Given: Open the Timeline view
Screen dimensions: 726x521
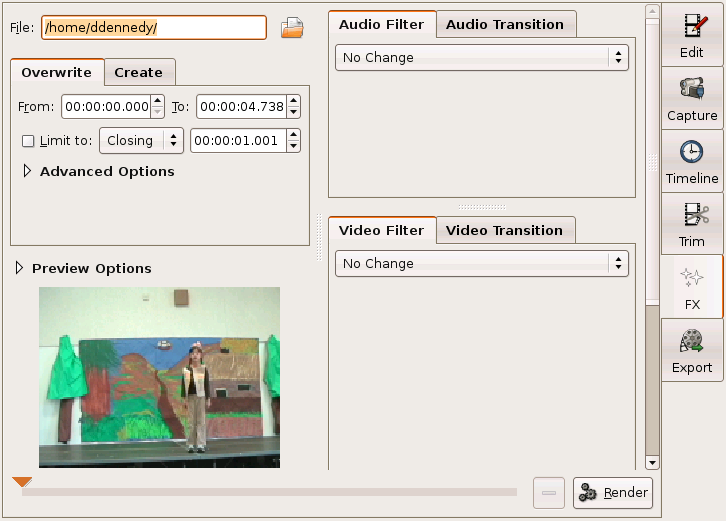Looking at the screenshot, I should click(x=692, y=161).
